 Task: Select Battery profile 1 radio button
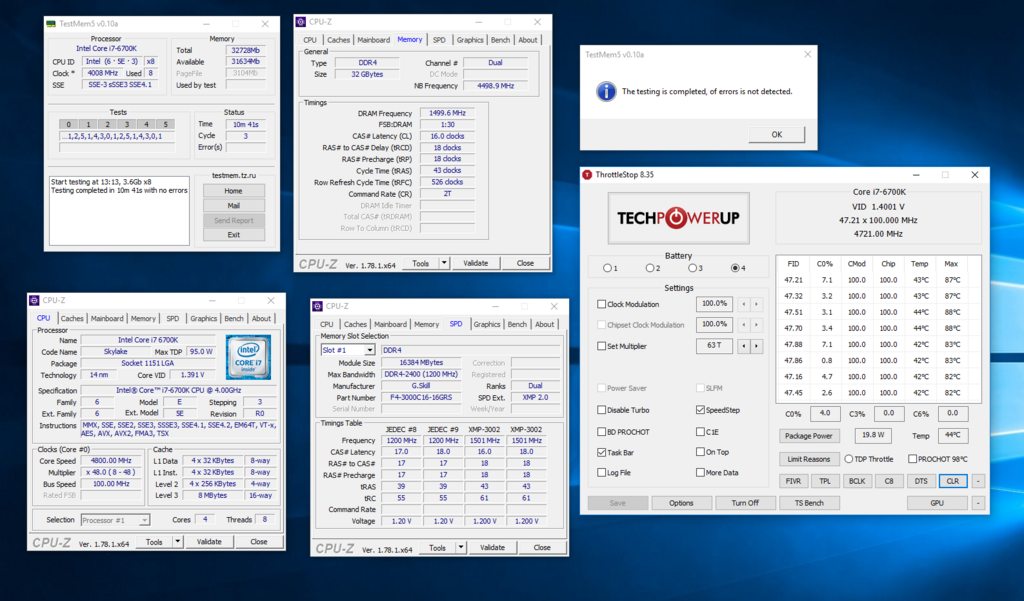pyautogui.click(x=607, y=268)
